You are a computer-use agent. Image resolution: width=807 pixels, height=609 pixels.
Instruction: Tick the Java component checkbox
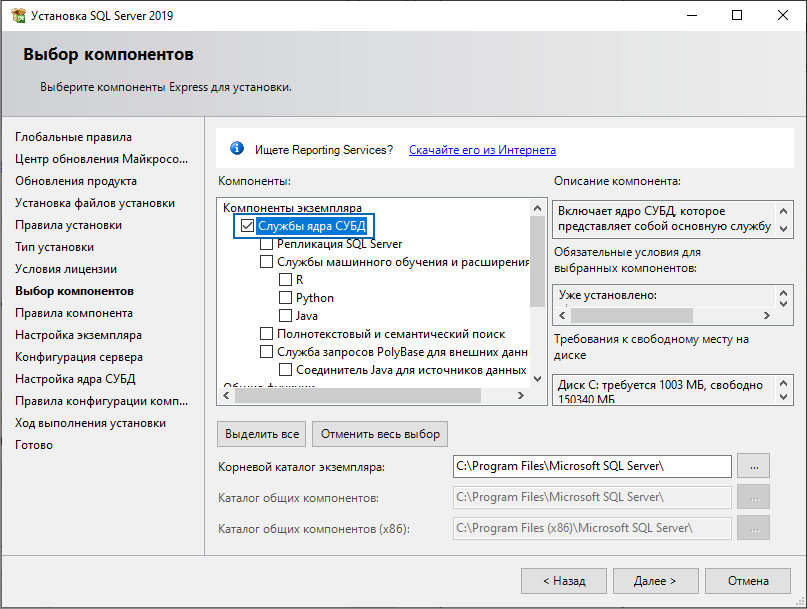click(285, 316)
